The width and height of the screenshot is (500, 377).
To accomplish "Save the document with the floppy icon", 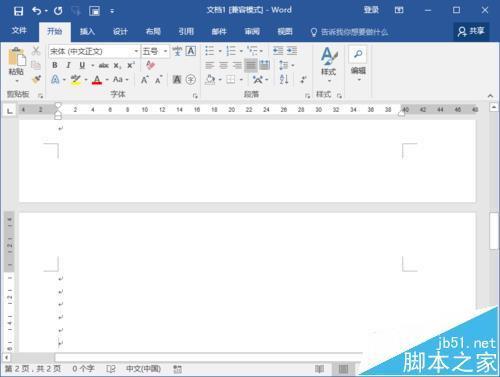I will pyautogui.click(x=18, y=11).
